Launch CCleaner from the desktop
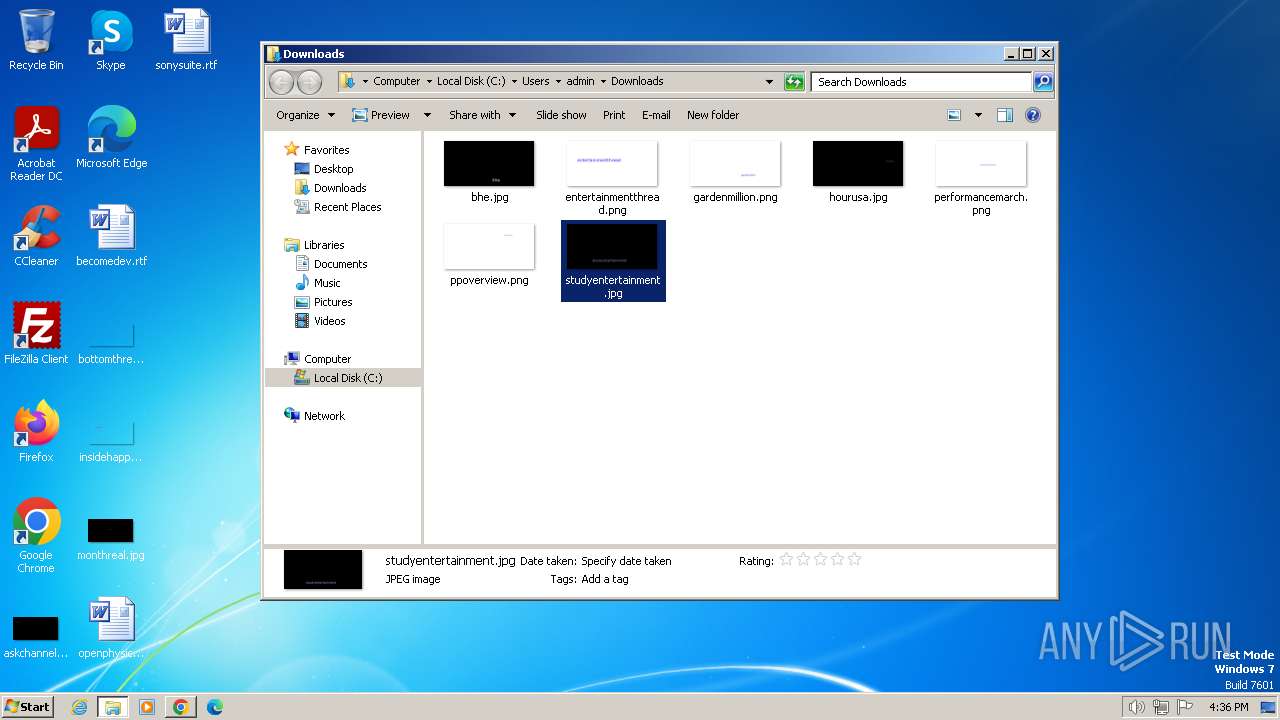1280x720 pixels. click(36, 236)
